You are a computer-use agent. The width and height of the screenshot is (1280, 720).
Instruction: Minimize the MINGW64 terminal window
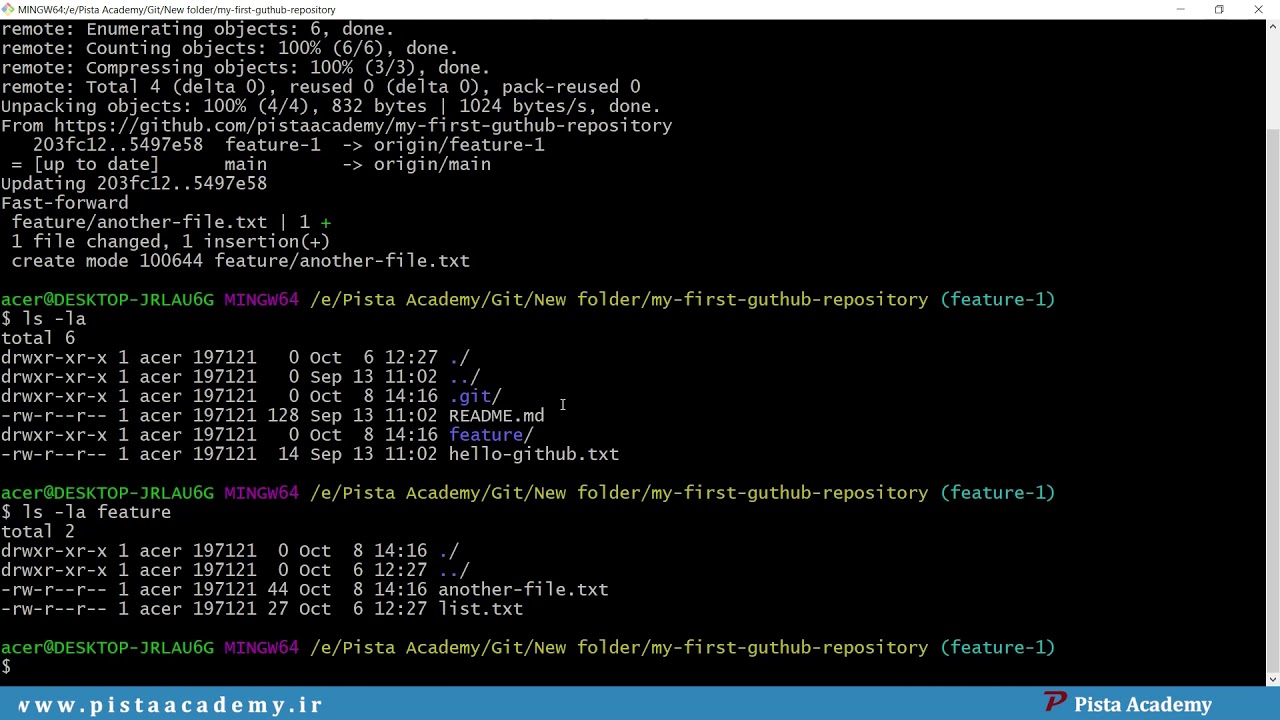(1180, 9)
